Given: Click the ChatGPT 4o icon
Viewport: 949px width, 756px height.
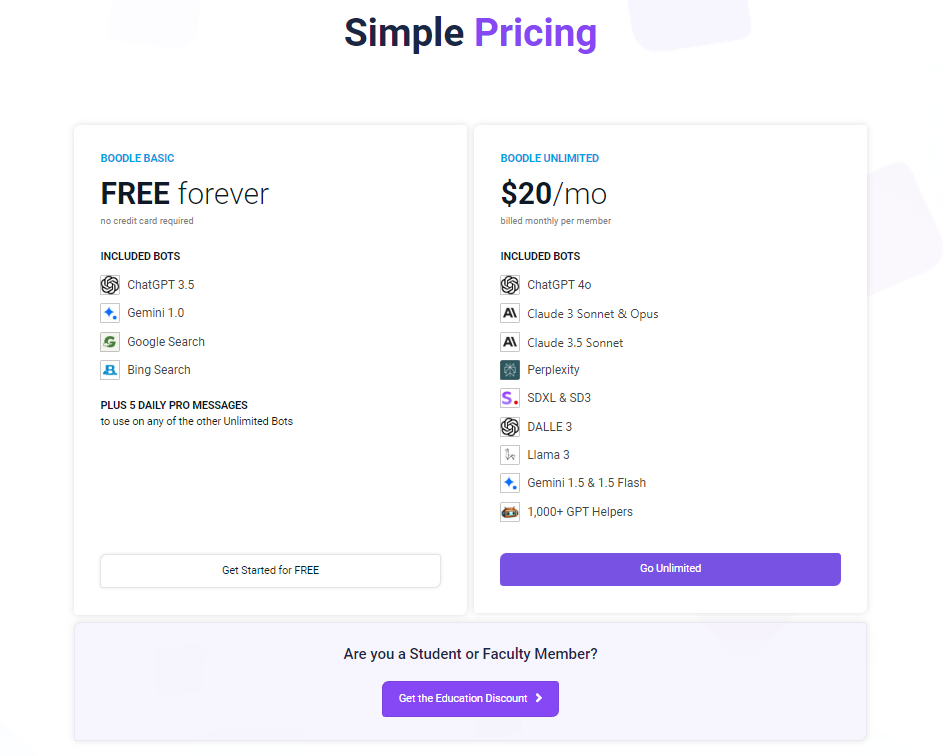Looking at the screenshot, I should pyautogui.click(x=510, y=284).
